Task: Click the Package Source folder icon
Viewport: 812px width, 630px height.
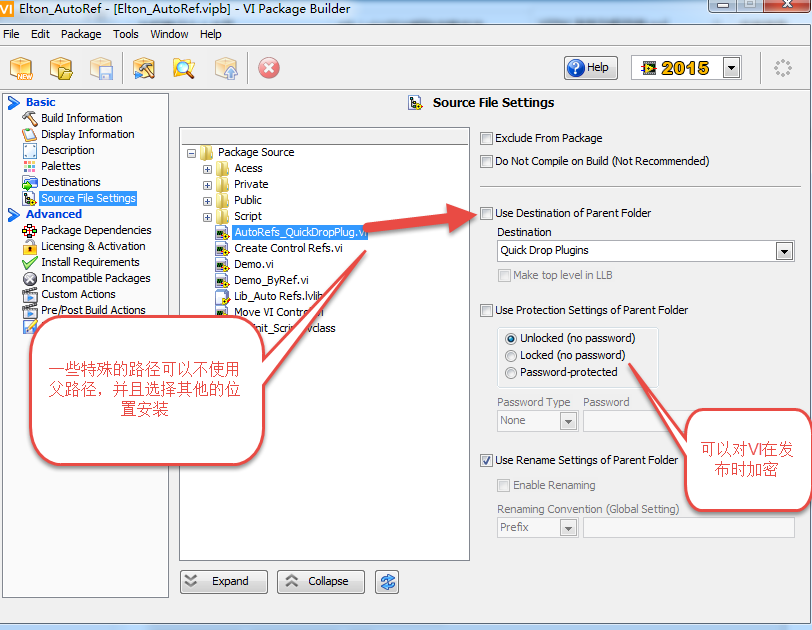Action: [x=206, y=153]
